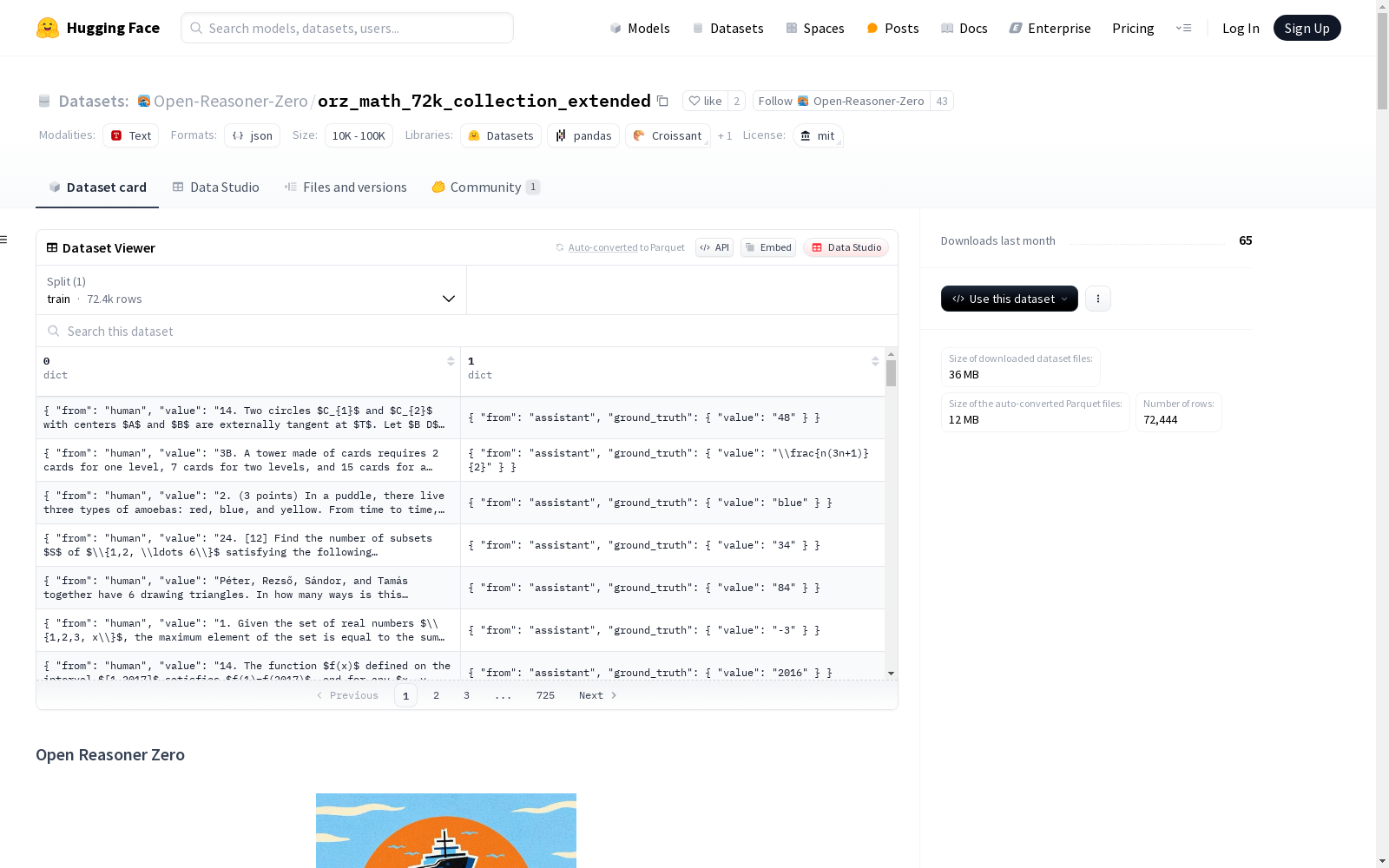The image size is (1389, 868).
Task: Click the Log In link
Action: click(x=1241, y=28)
